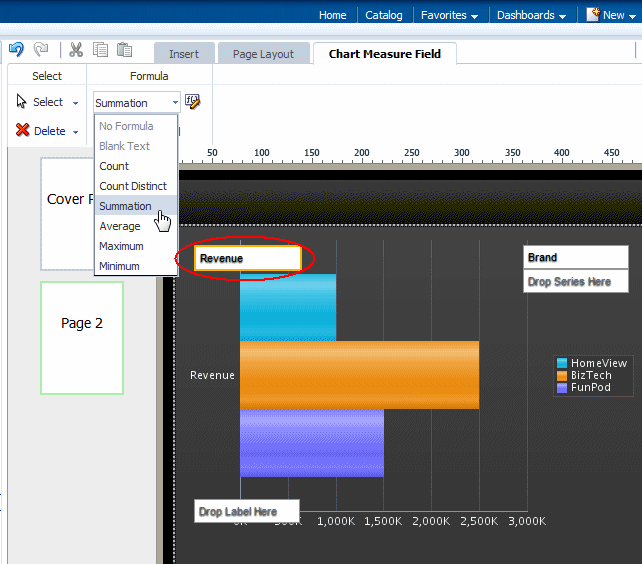The width and height of the screenshot is (642, 564).
Task: Click the Copy icon
Action: point(100,50)
